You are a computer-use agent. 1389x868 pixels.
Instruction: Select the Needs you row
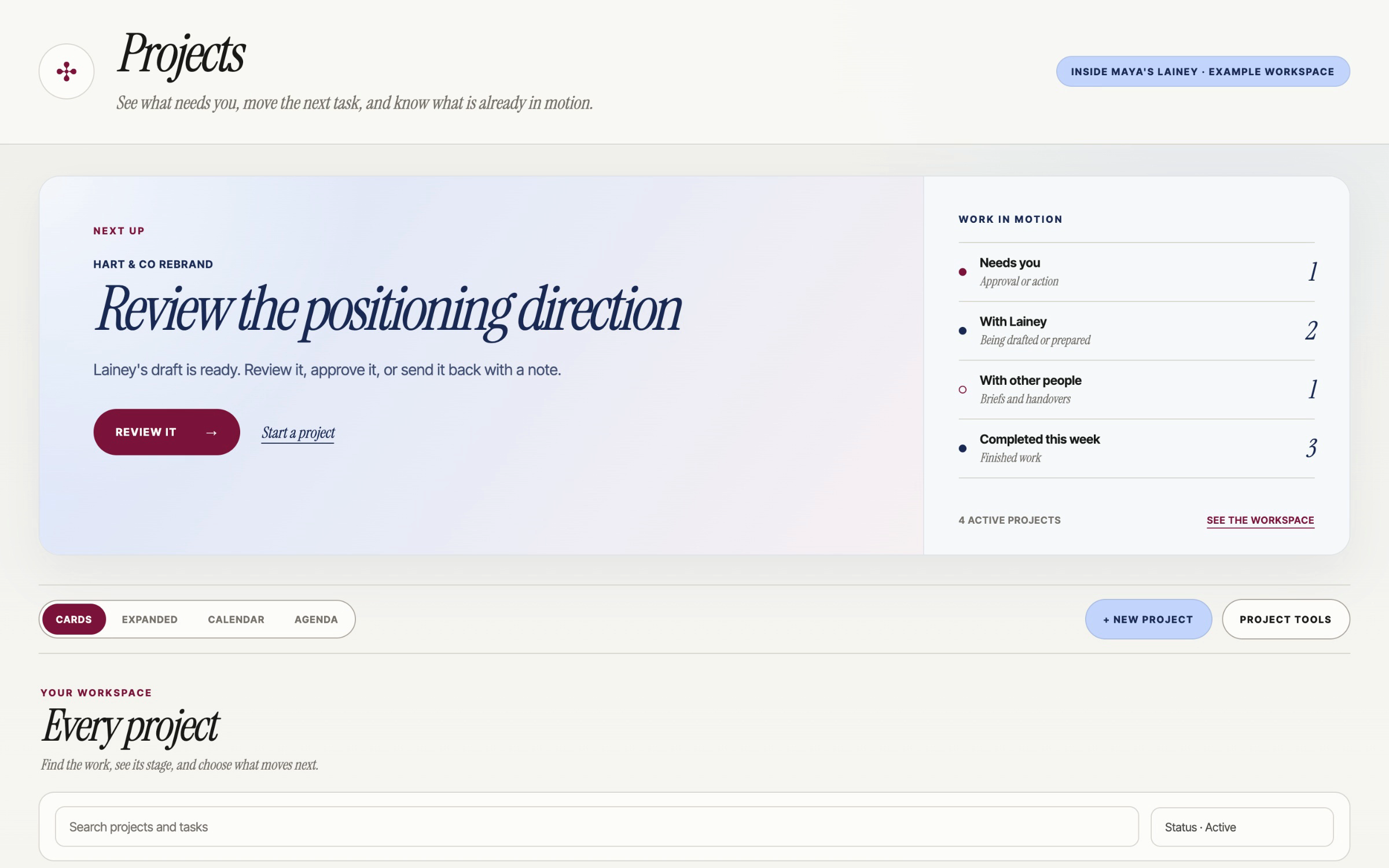(x=1137, y=272)
